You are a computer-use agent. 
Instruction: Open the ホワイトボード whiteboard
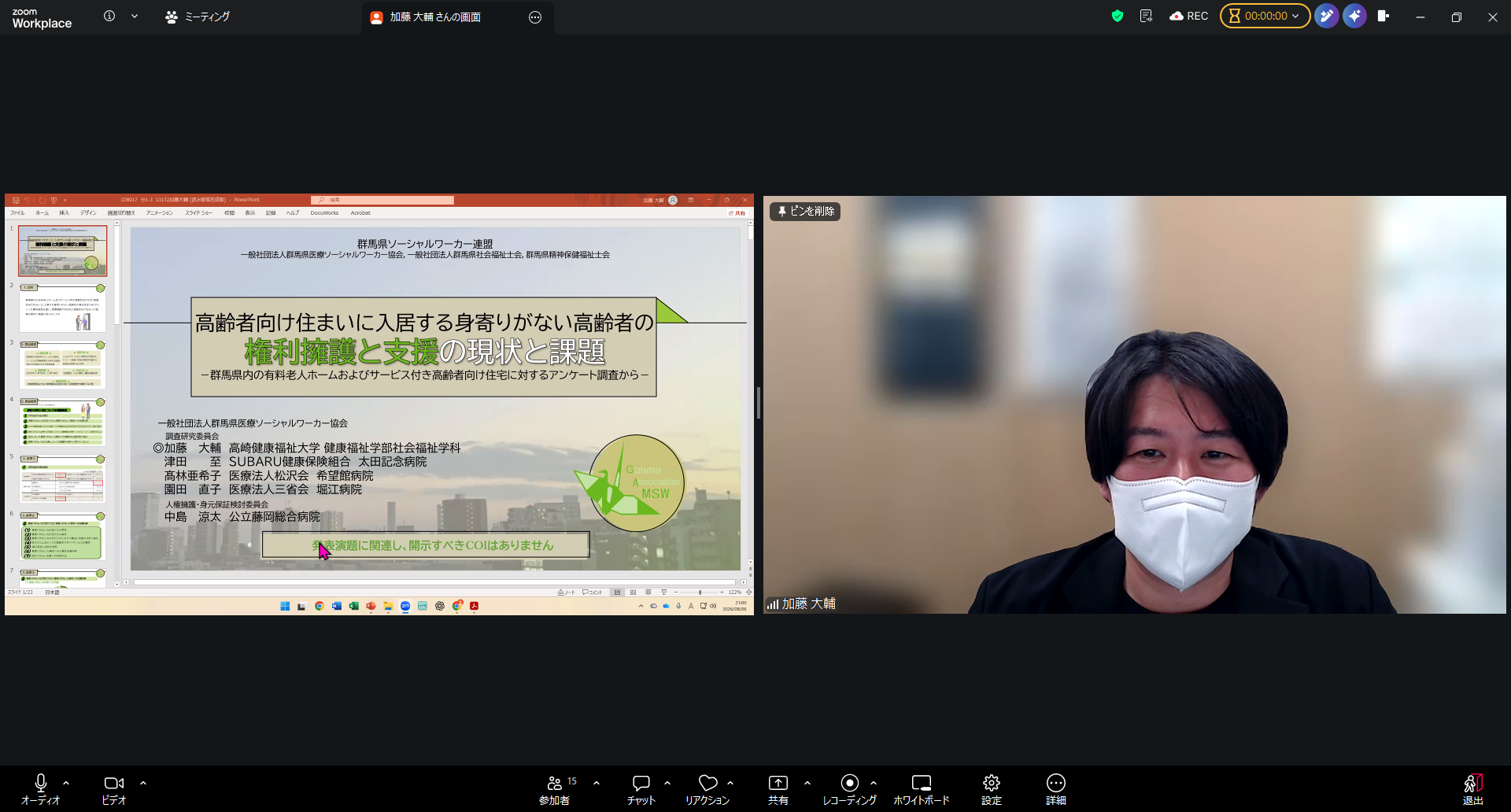pos(922,790)
